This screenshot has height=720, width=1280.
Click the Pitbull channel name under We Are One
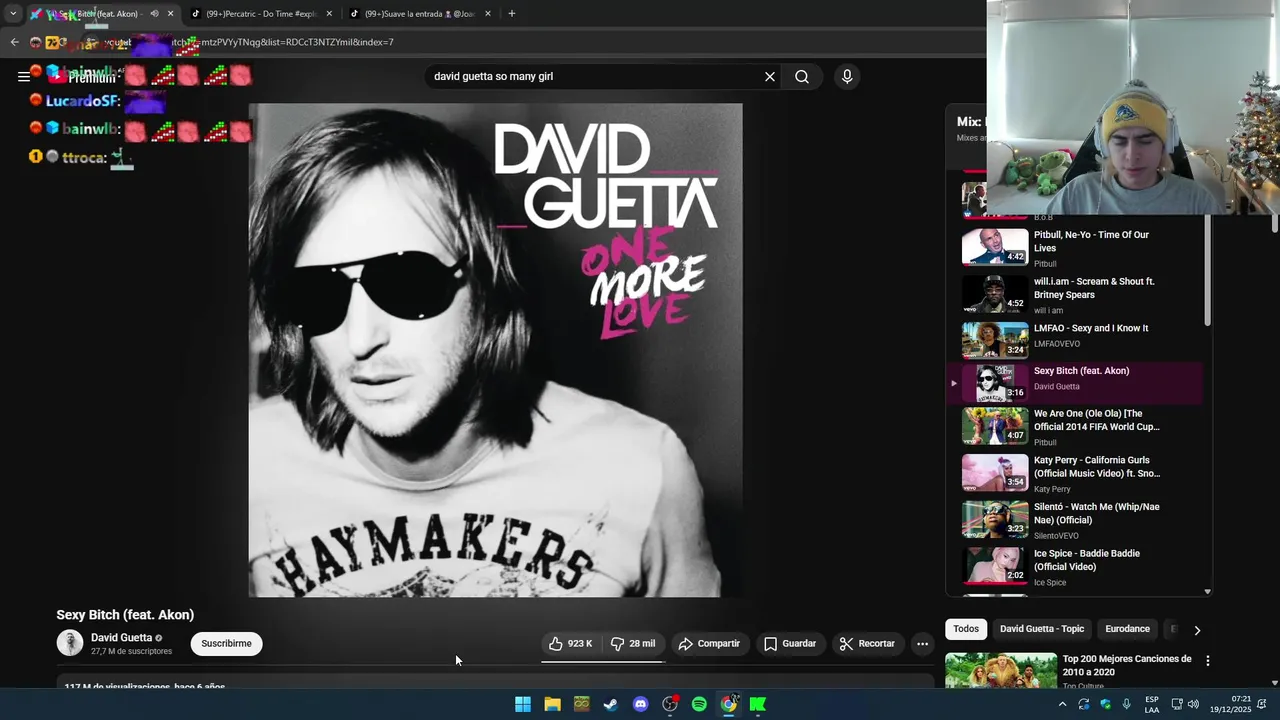pos(1045,442)
